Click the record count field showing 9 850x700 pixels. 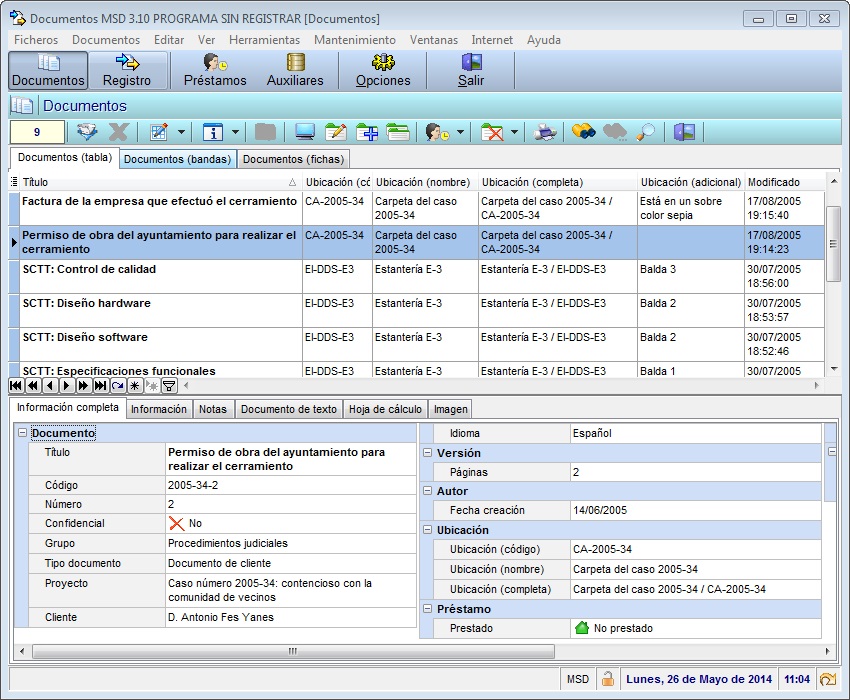[x=37, y=132]
